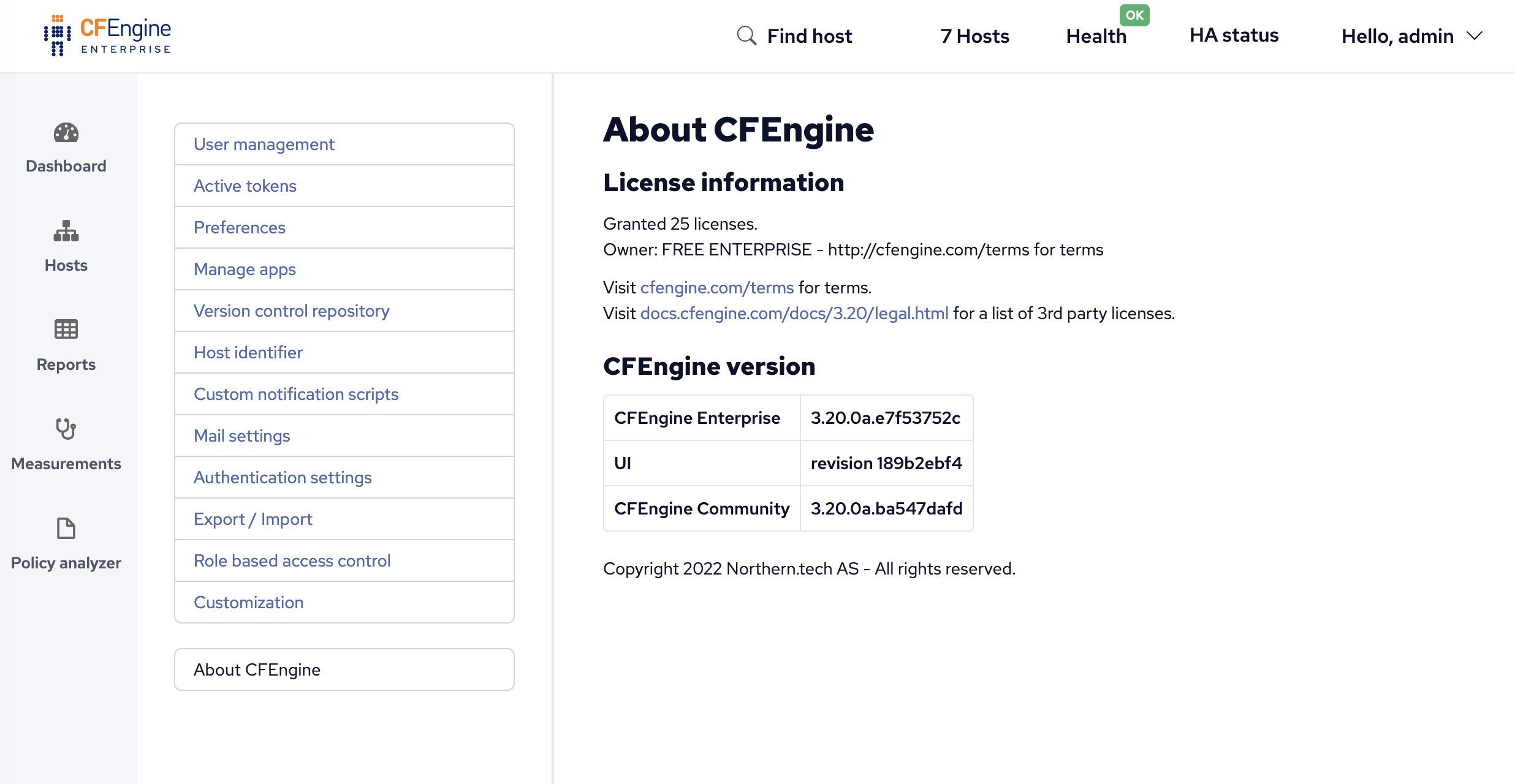Screen dimensions: 1515x784
Task: Click the CFEngine Enterprise logo
Action: point(107,34)
